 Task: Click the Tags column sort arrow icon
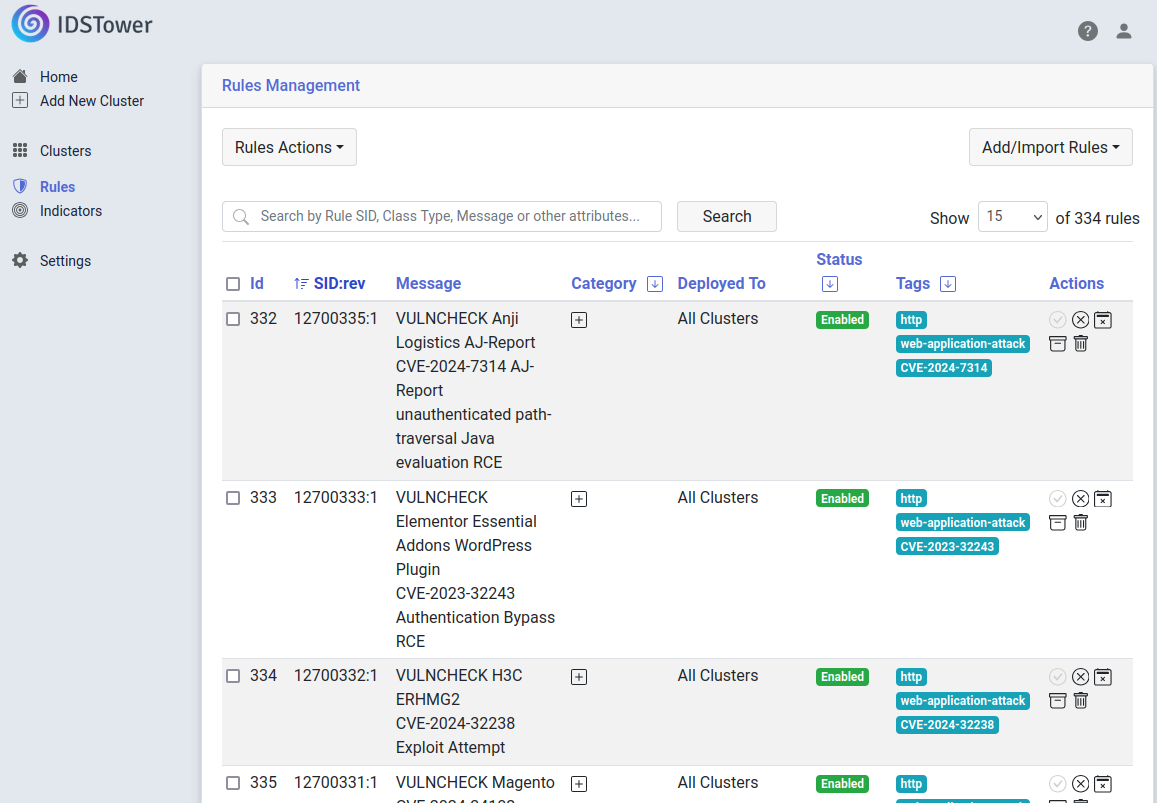[x=948, y=283]
